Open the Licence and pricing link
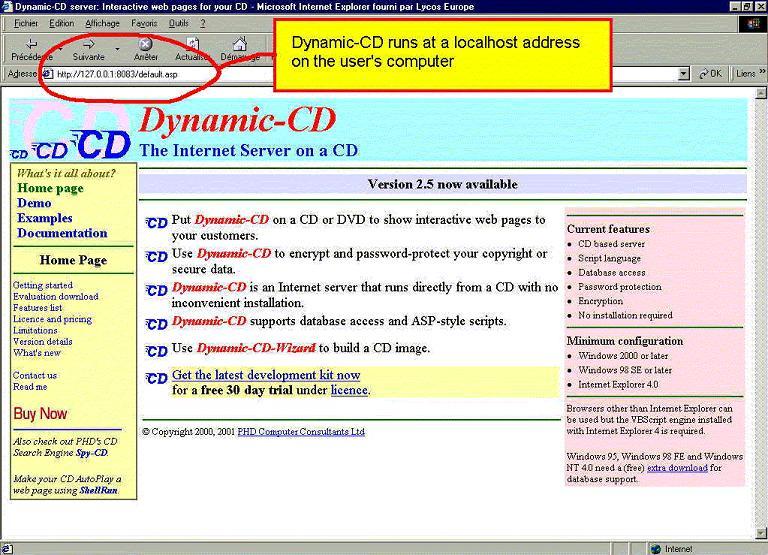 (x=52, y=319)
